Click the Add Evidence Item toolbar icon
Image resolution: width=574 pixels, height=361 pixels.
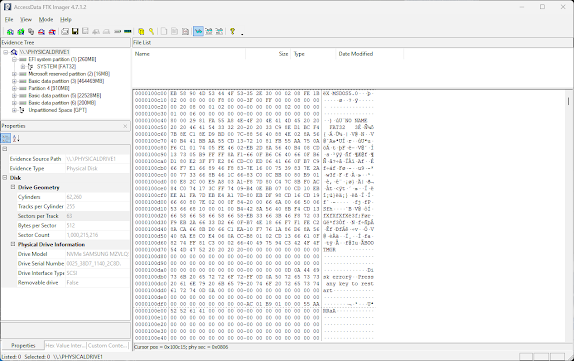point(10,31)
